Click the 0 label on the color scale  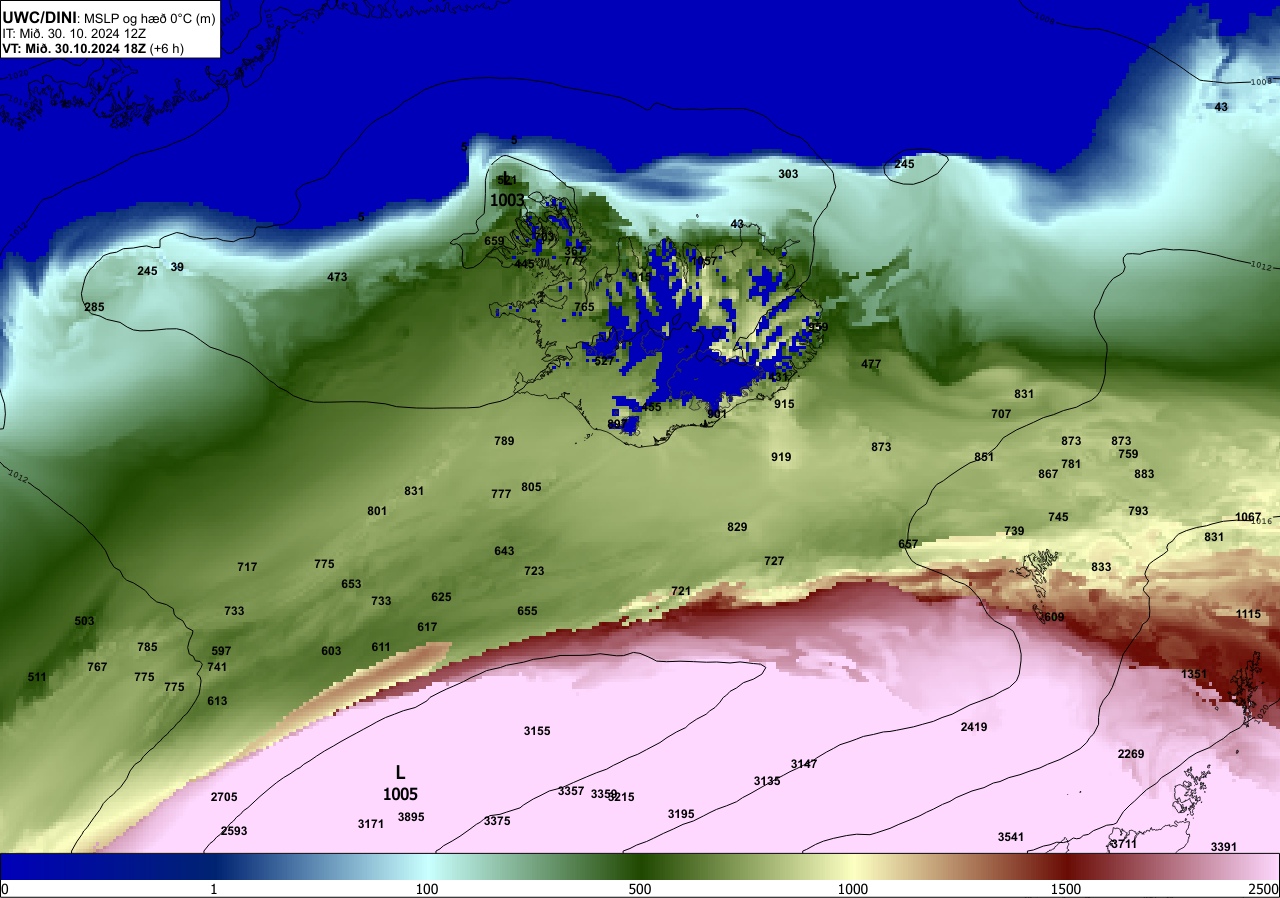[x=4, y=889]
